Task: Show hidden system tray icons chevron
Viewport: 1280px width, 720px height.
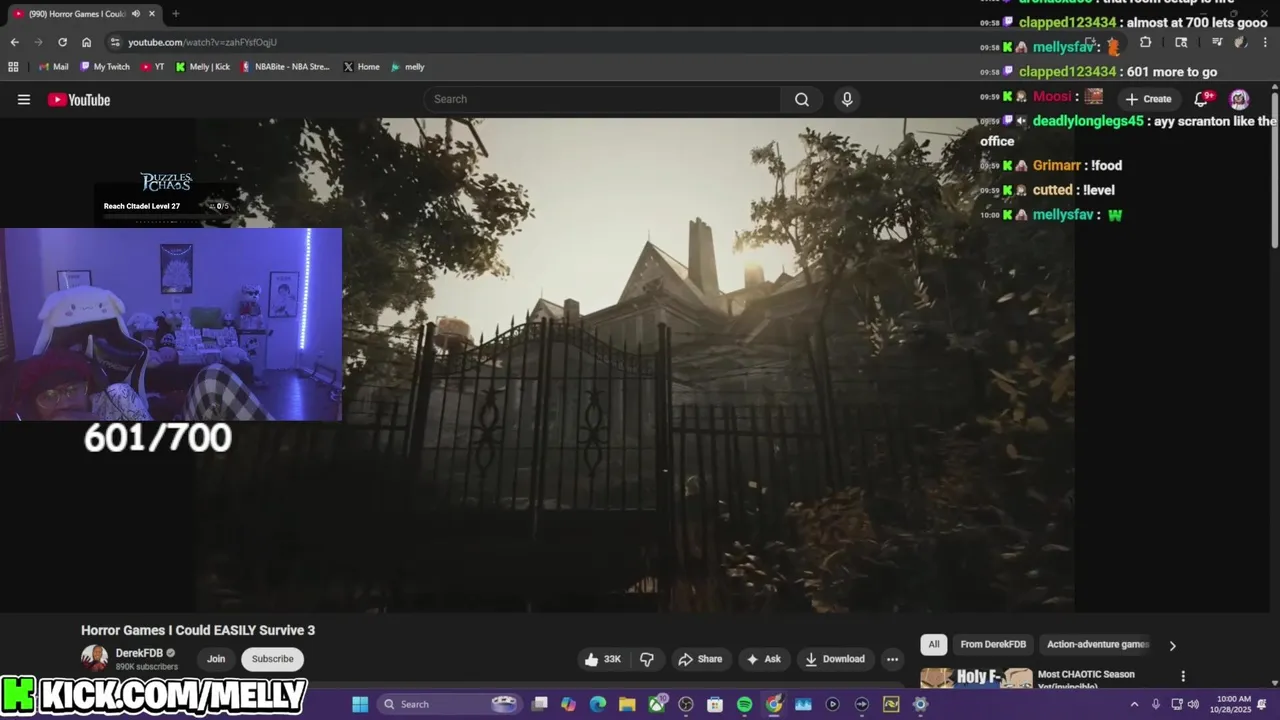Action: coord(1134,704)
